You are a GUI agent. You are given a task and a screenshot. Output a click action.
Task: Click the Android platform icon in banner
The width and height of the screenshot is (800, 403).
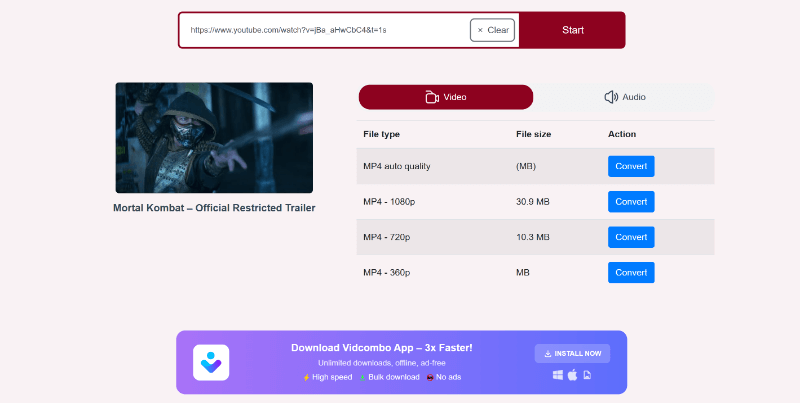tap(587, 375)
